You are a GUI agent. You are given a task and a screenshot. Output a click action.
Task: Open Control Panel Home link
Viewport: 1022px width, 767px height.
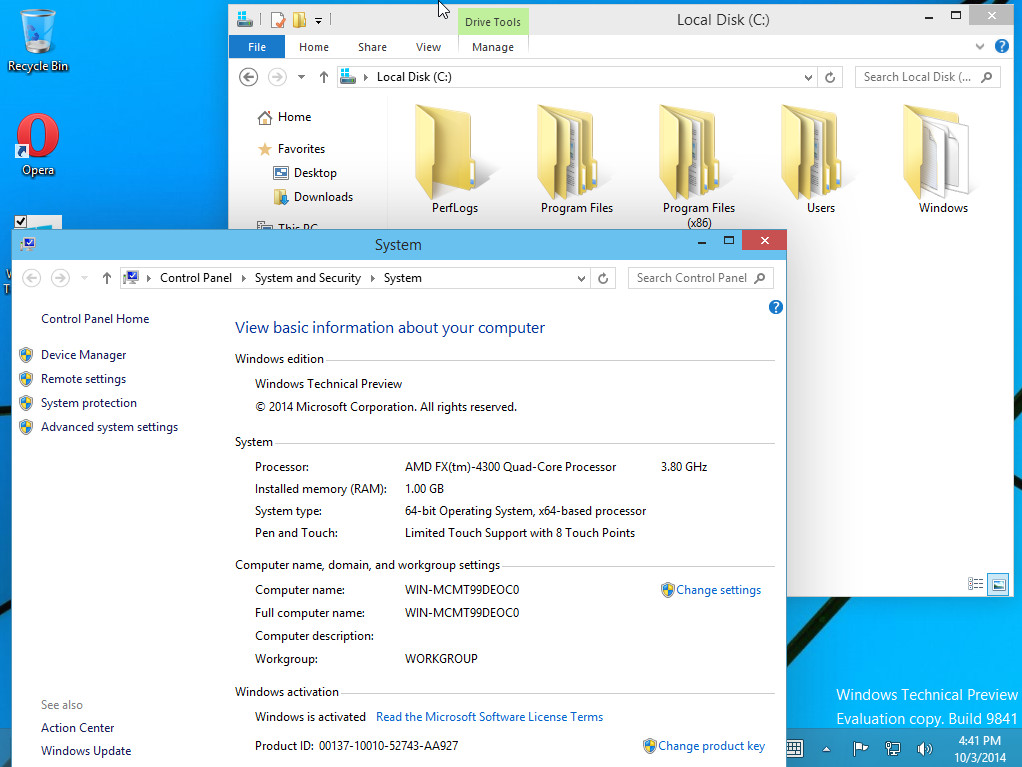[x=95, y=319]
